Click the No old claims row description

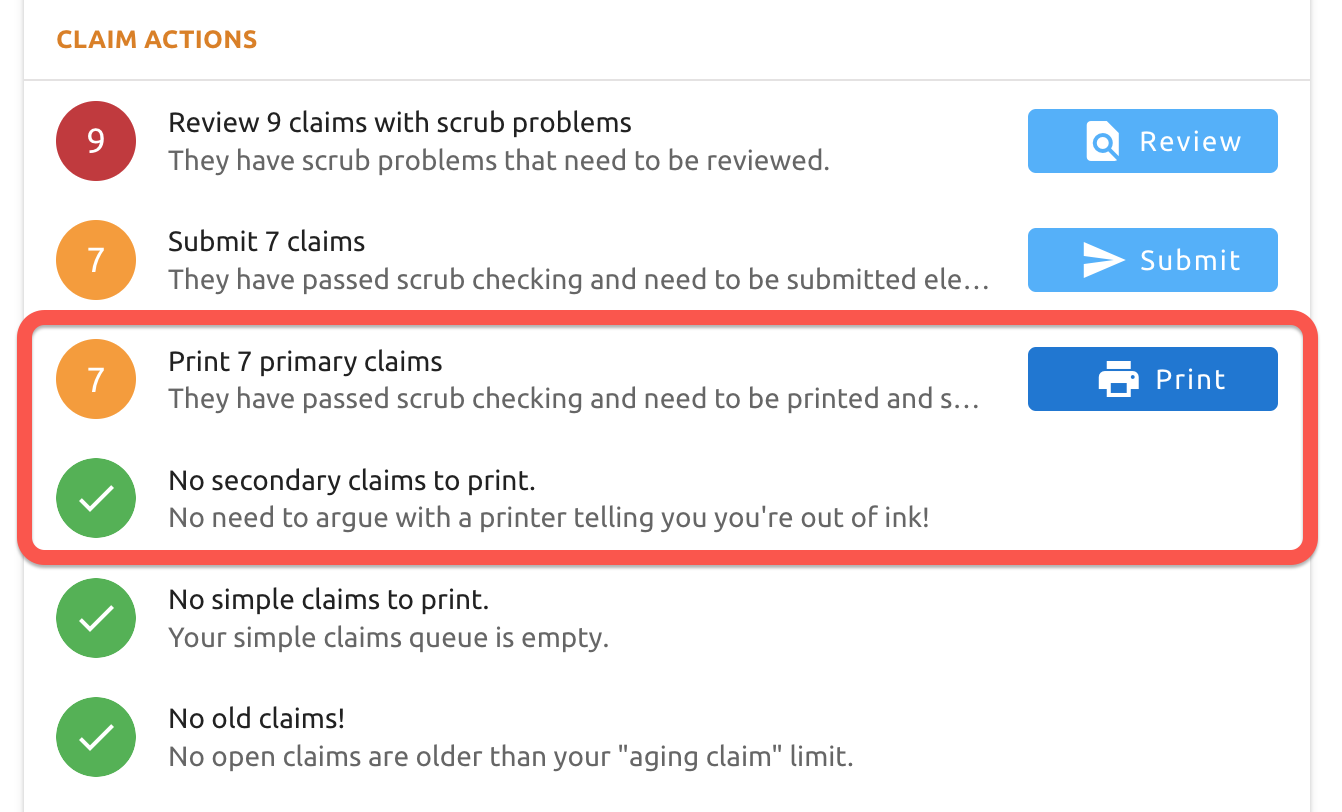[510, 757]
